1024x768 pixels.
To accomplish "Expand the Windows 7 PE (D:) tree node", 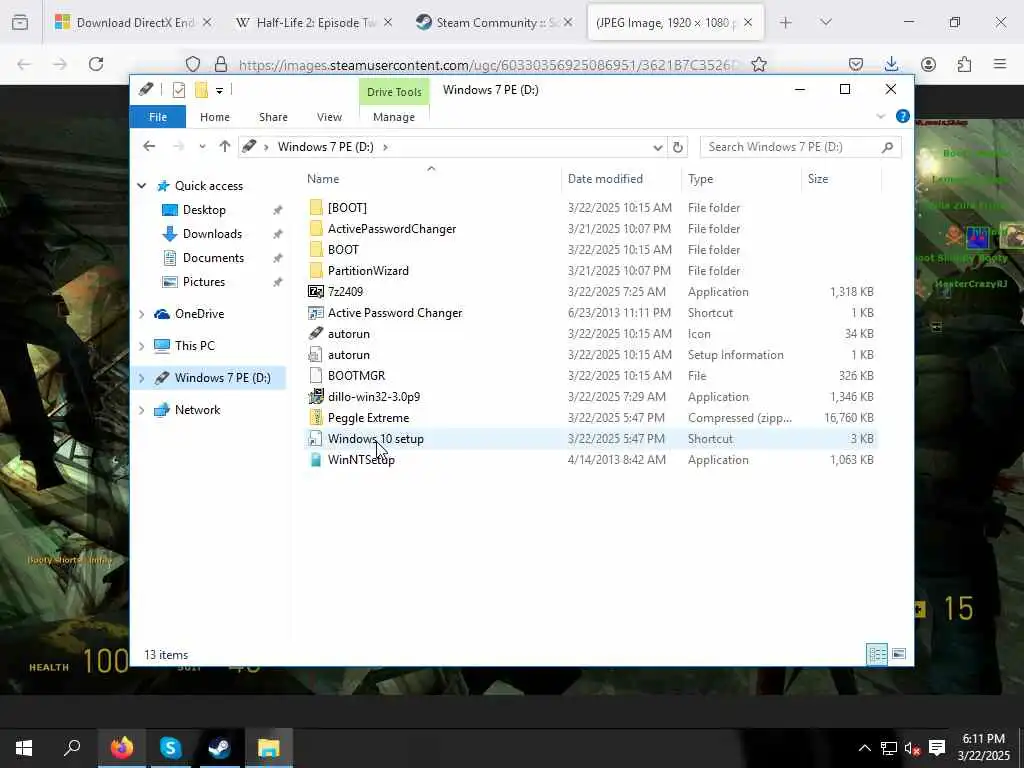I will 142,378.
